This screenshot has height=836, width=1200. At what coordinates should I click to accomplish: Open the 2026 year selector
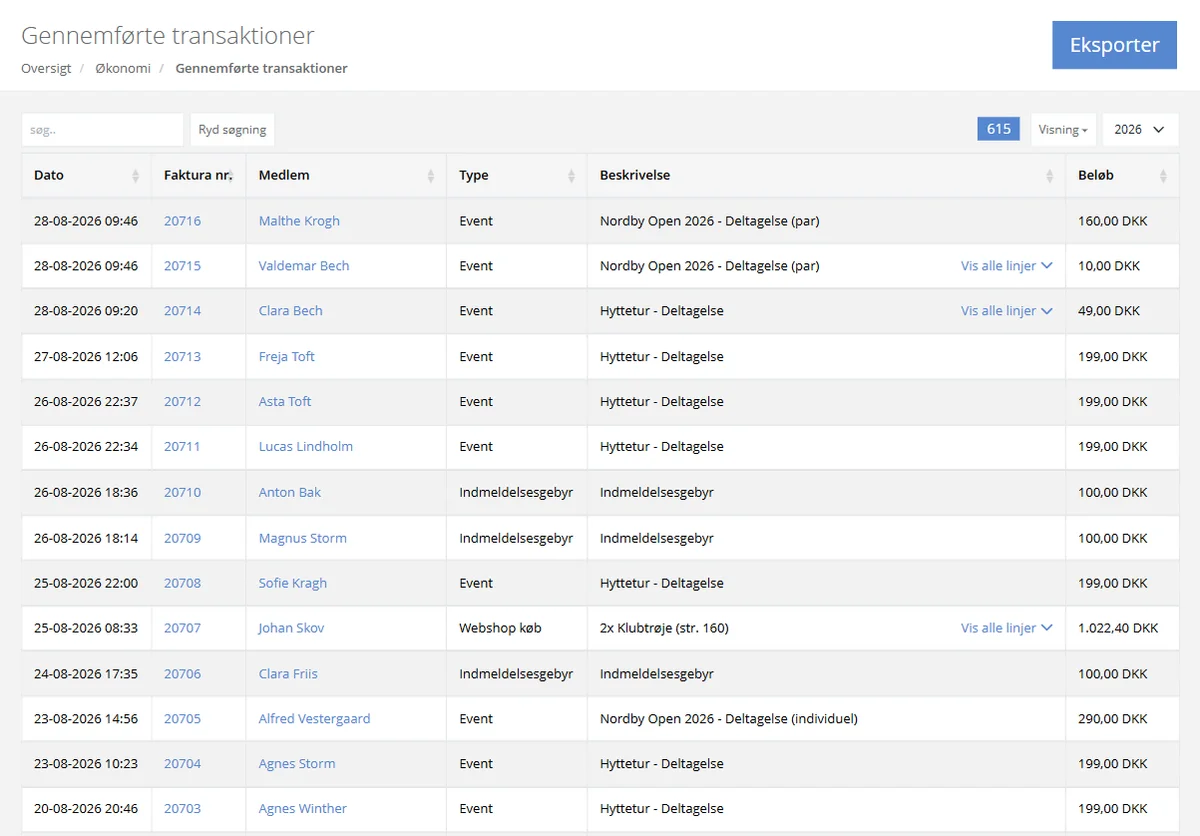pyautogui.click(x=1140, y=129)
